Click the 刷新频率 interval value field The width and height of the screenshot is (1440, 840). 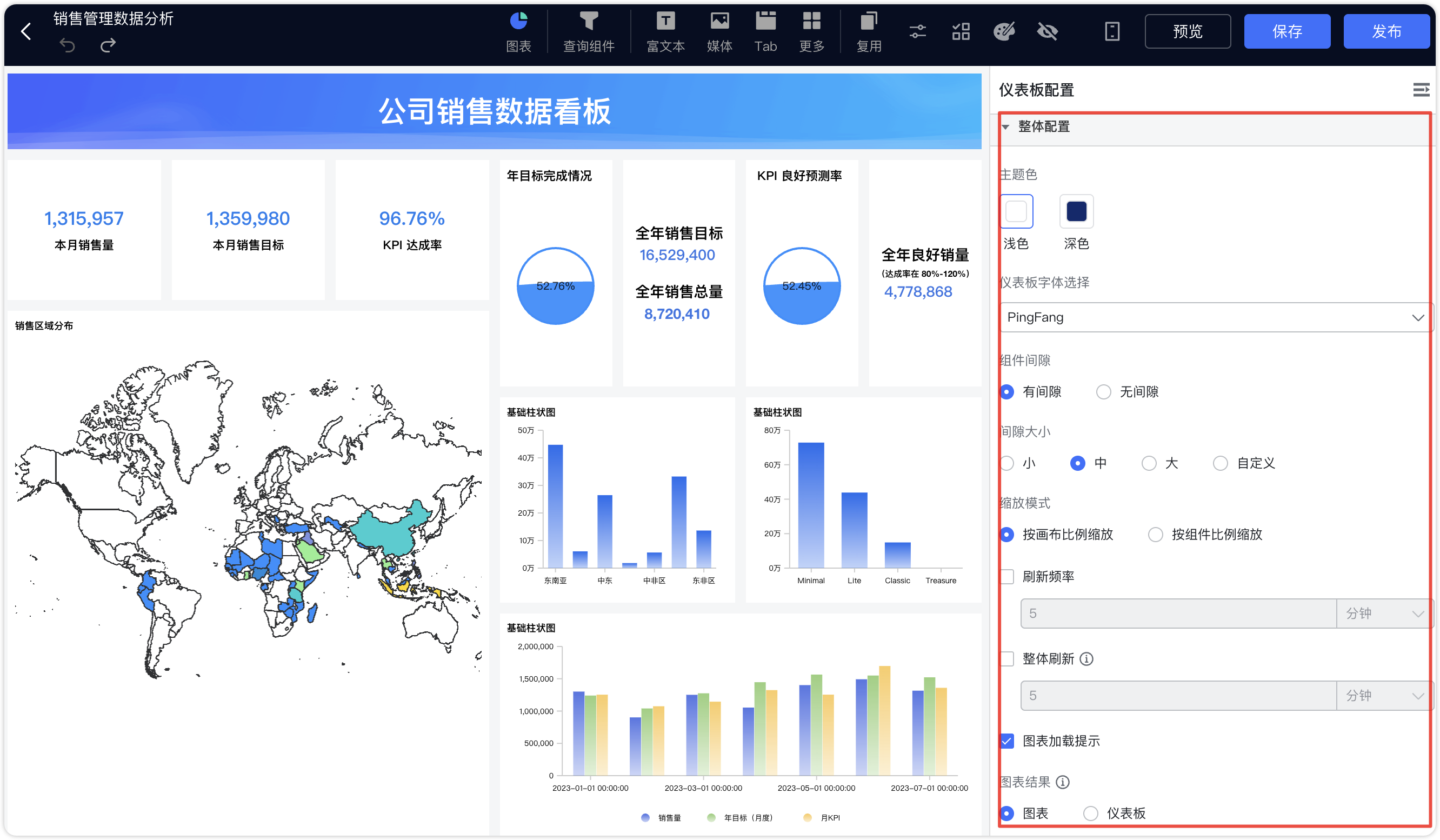tap(1178, 614)
